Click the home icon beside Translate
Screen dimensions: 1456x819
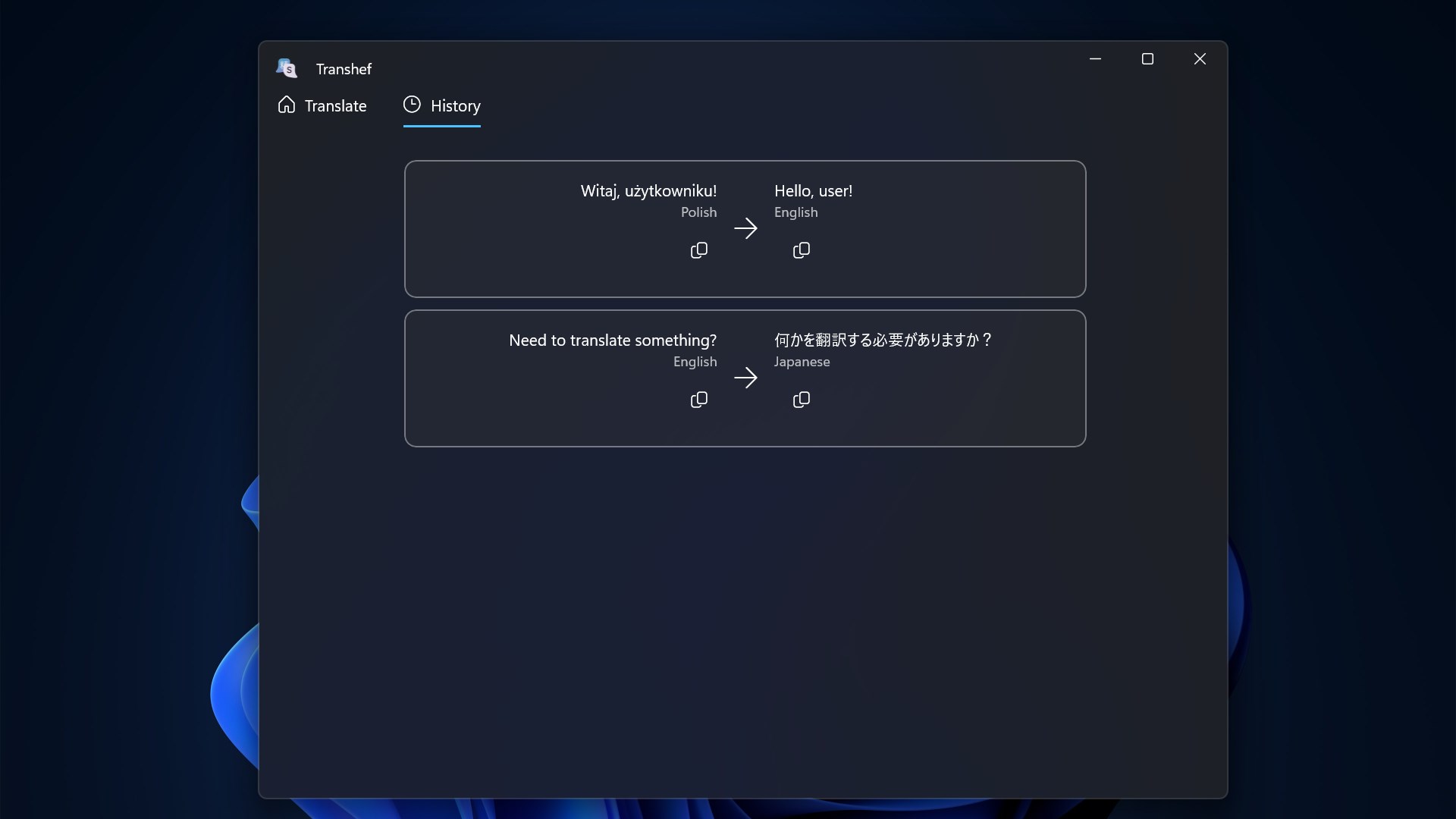(287, 105)
